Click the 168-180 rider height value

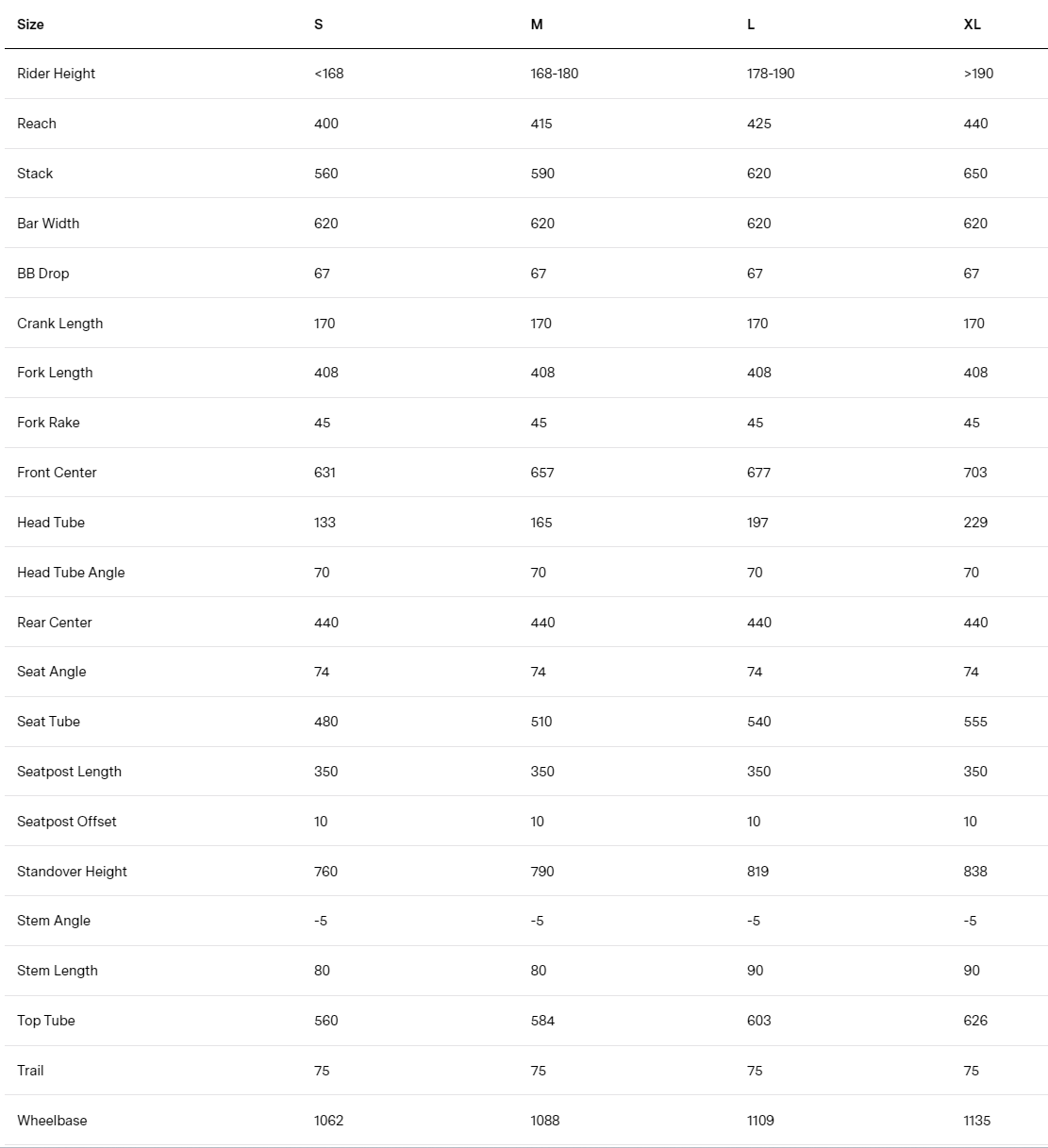click(555, 74)
